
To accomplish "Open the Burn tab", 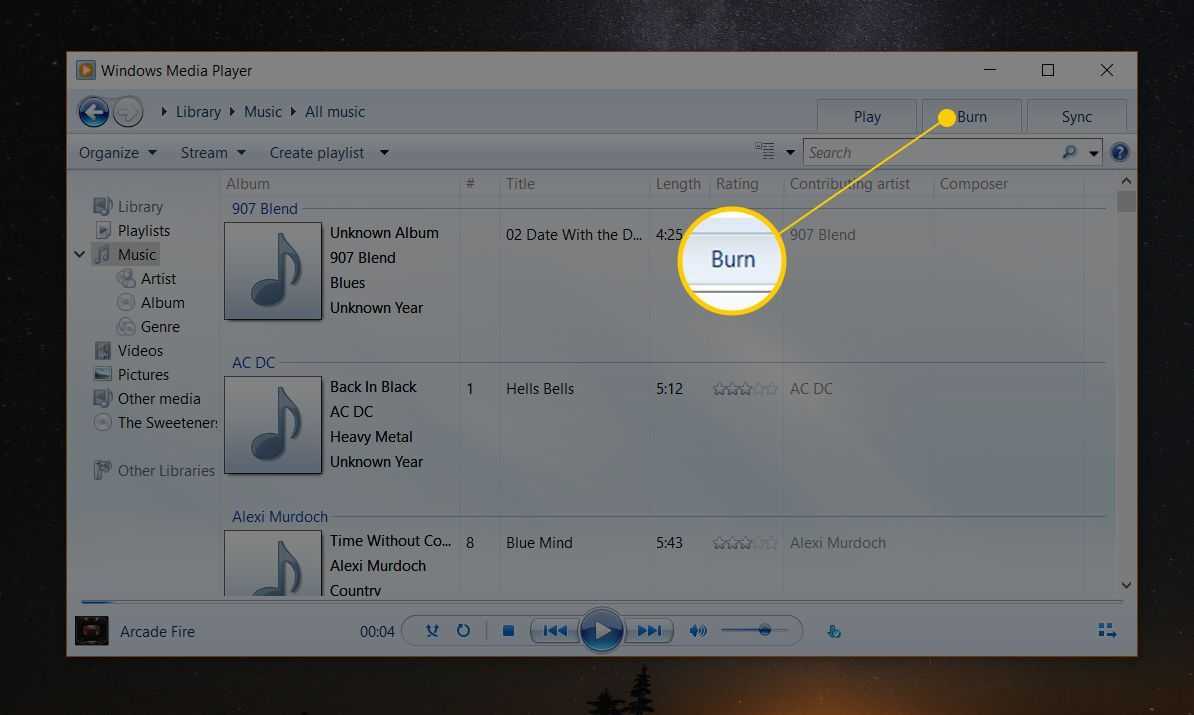I will pyautogui.click(x=972, y=117).
